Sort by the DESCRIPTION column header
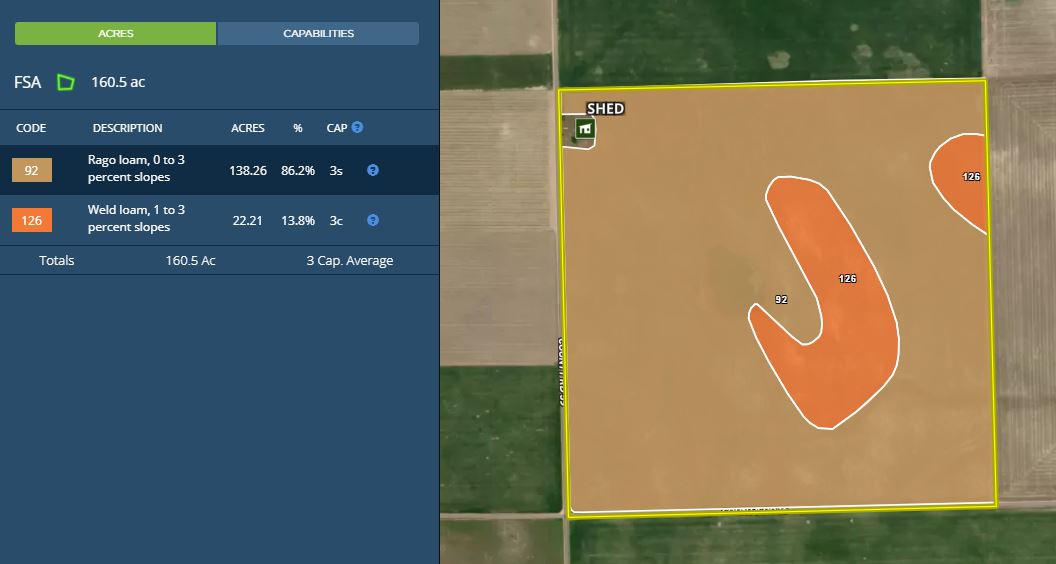The width and height of the screenshot is (1056, 564). pyautogui.click(x=127, y=128)
